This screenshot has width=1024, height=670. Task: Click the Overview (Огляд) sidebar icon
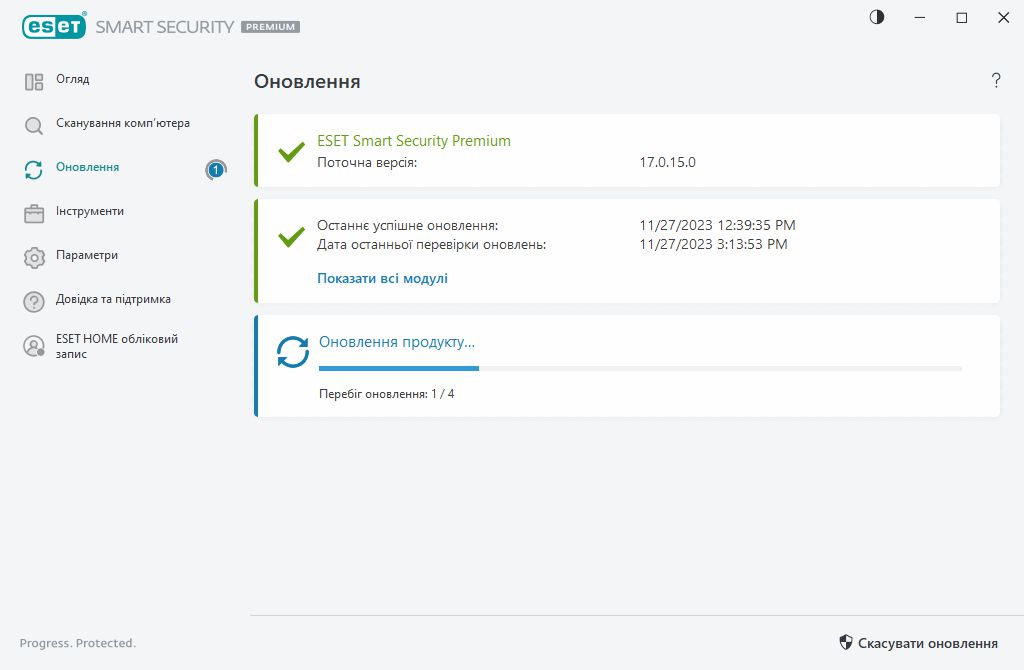[34, 82]
